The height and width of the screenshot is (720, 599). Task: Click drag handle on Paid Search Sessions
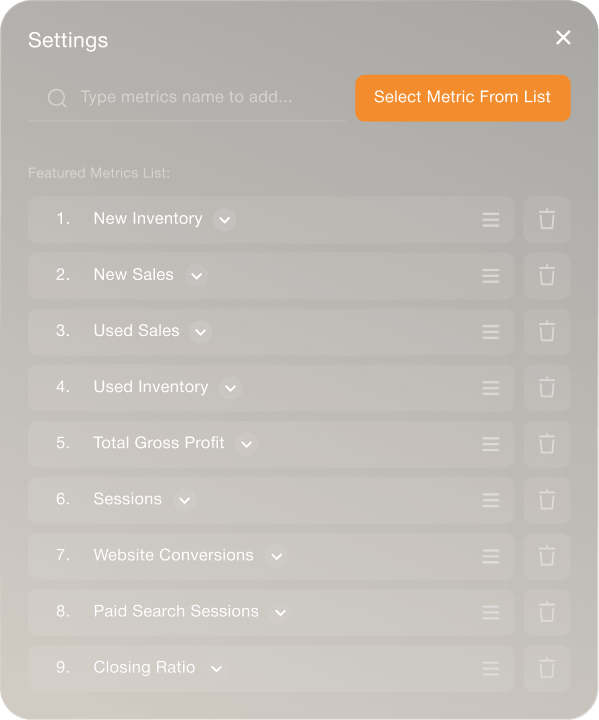491,612
